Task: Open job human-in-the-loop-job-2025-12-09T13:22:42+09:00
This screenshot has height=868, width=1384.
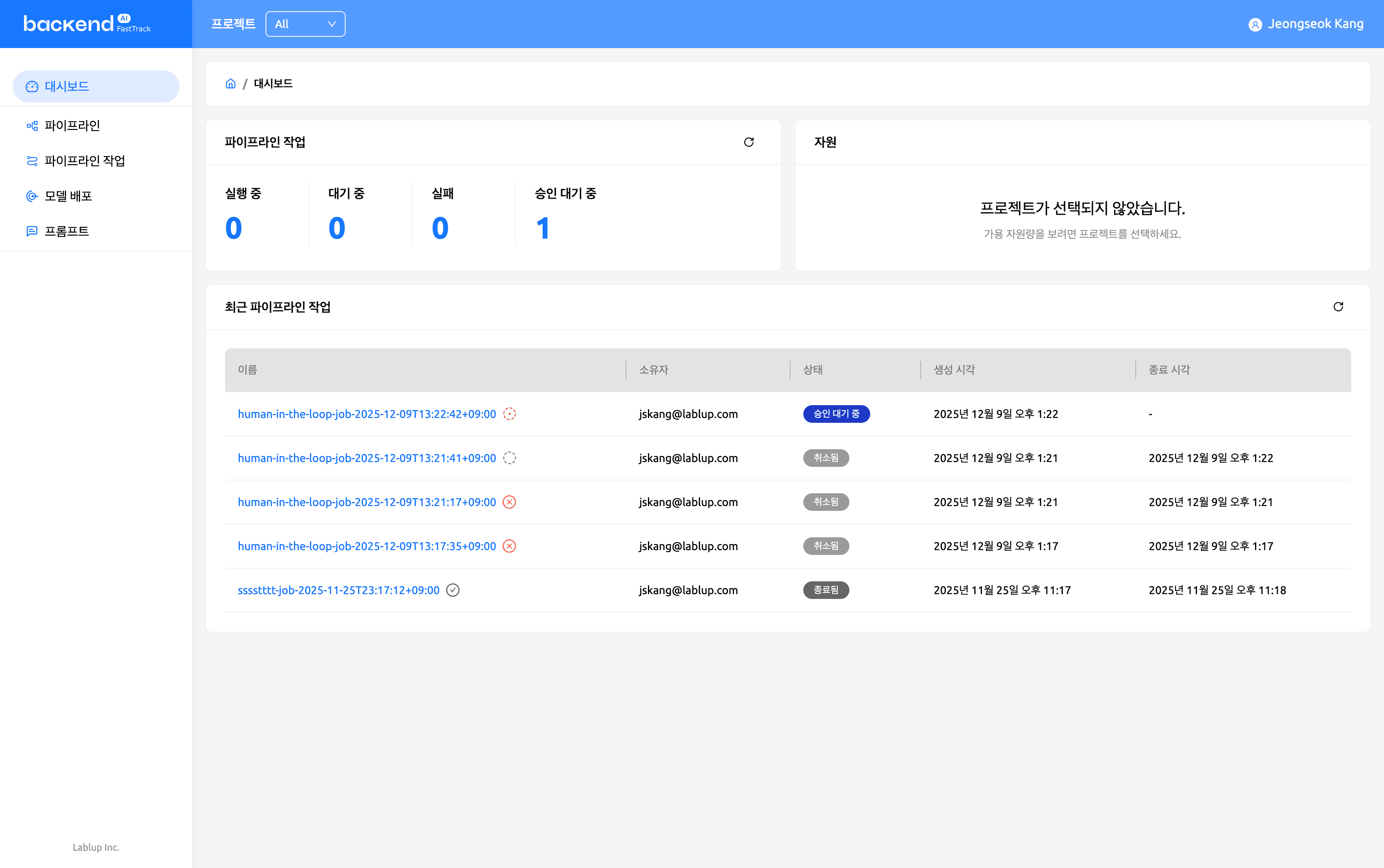Action: pos(366,413)
